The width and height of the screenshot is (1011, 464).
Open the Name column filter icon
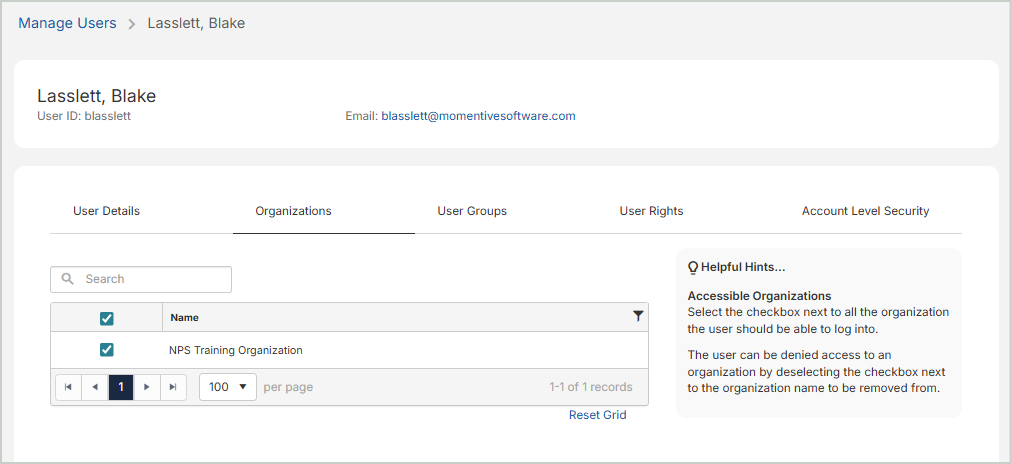(x=638, y=317)
